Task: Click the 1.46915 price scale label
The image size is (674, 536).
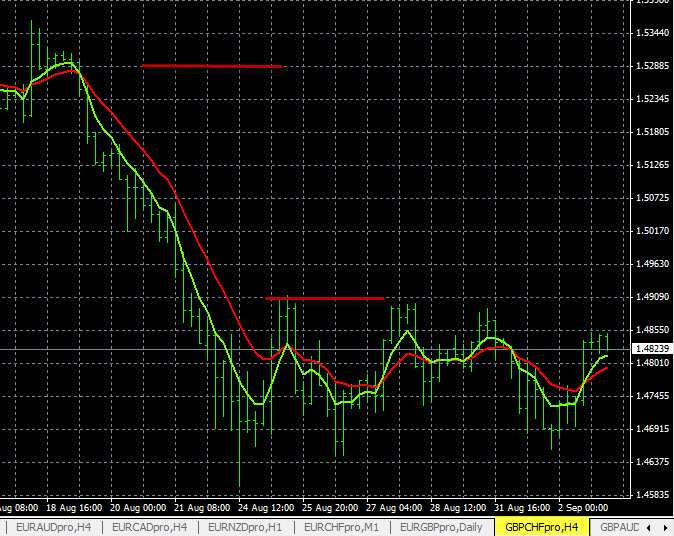Action: 653,429
